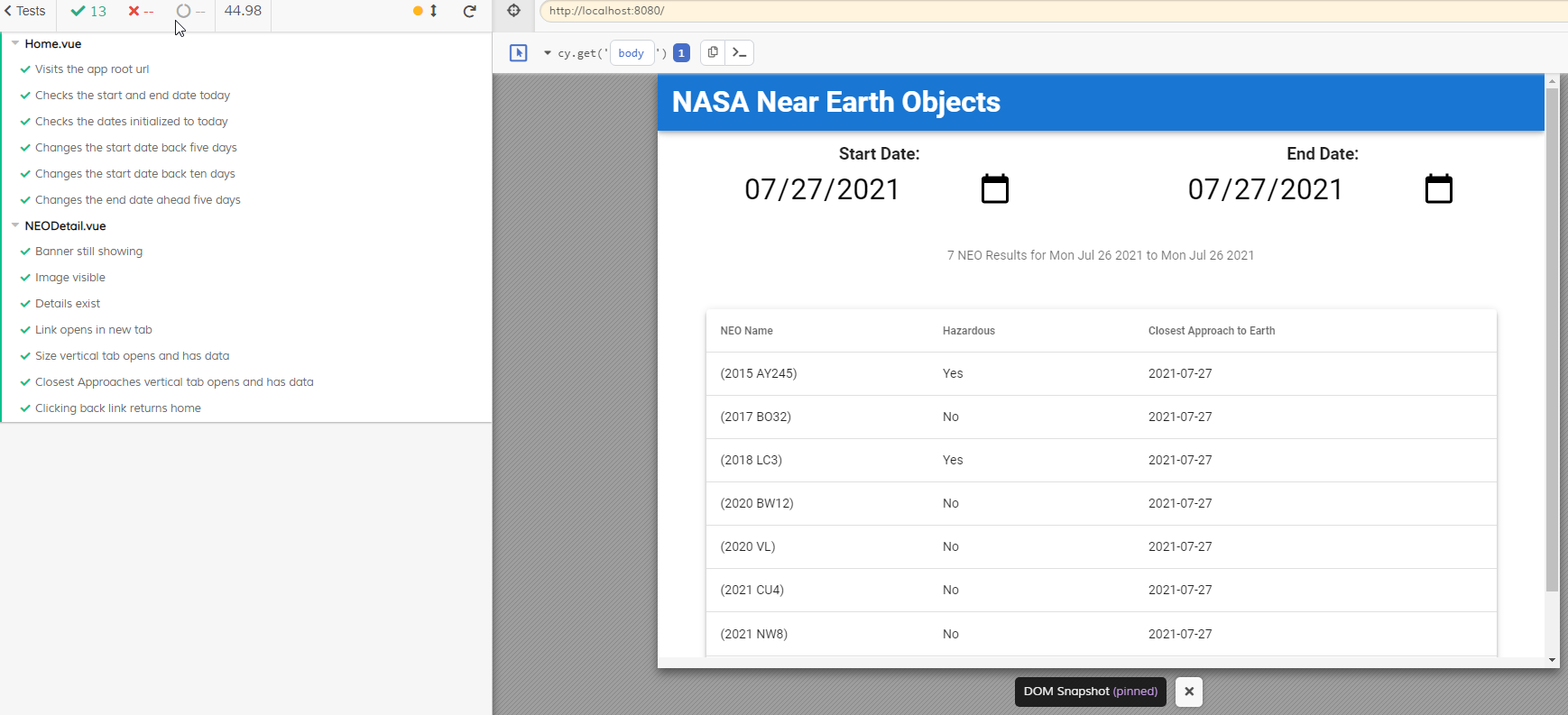Collapse the NEODetail.vue test suite
1568x715 pixels.
15,225
